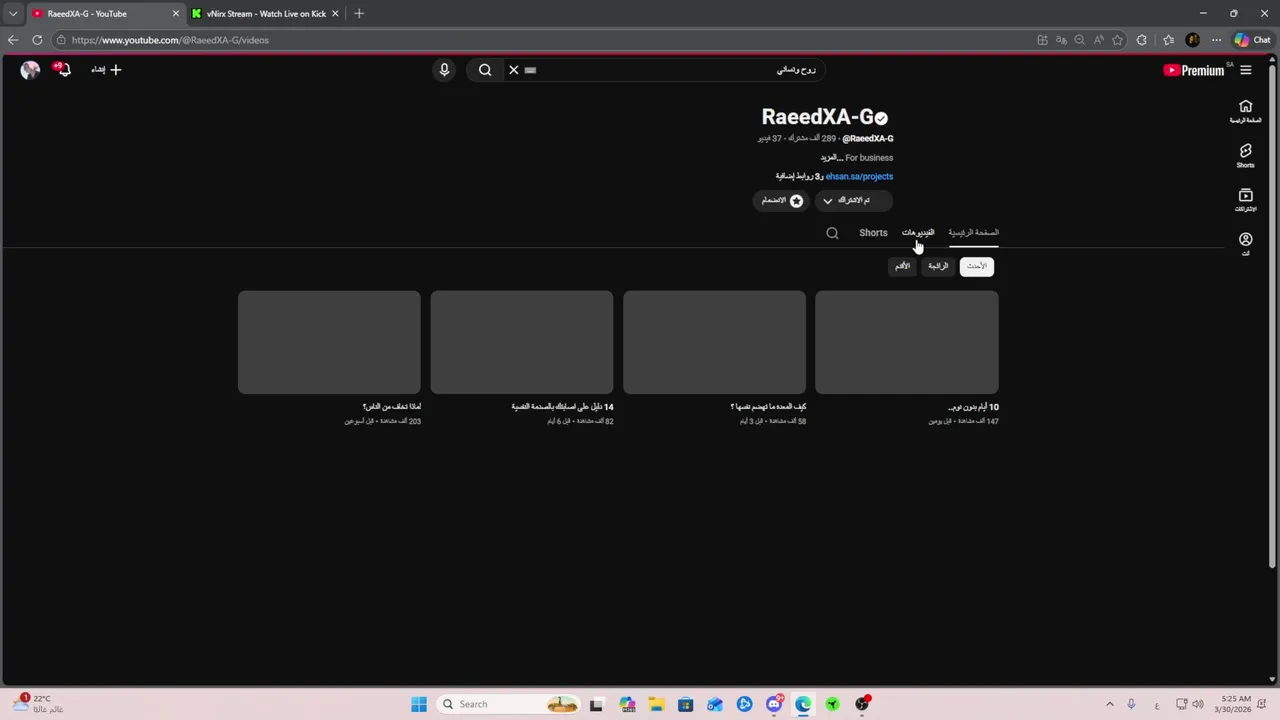The image size is (1280, 720).
Task: Open the ehsan.sa/projects link
Action: (859, 176)
